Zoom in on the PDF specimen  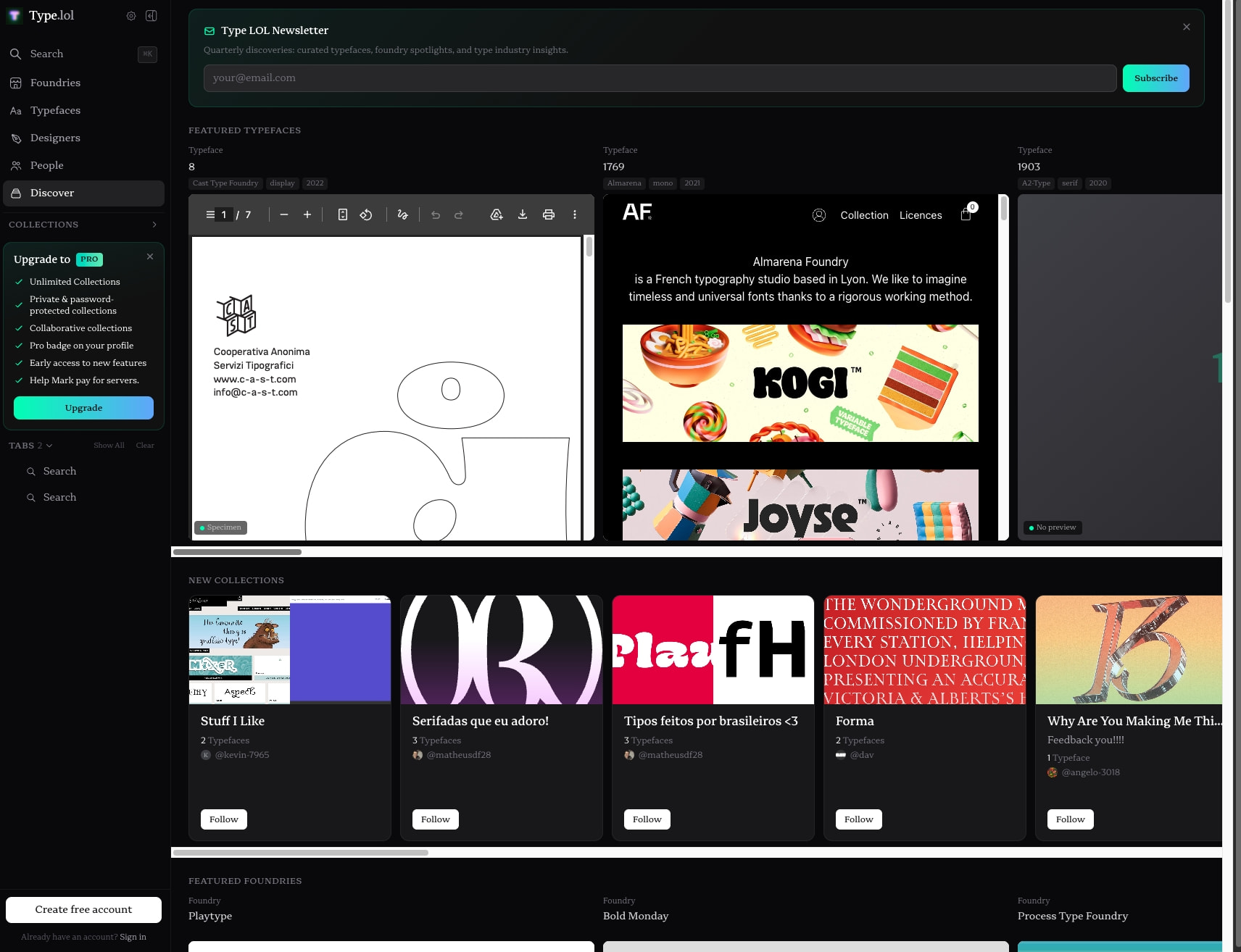point(307,214)
